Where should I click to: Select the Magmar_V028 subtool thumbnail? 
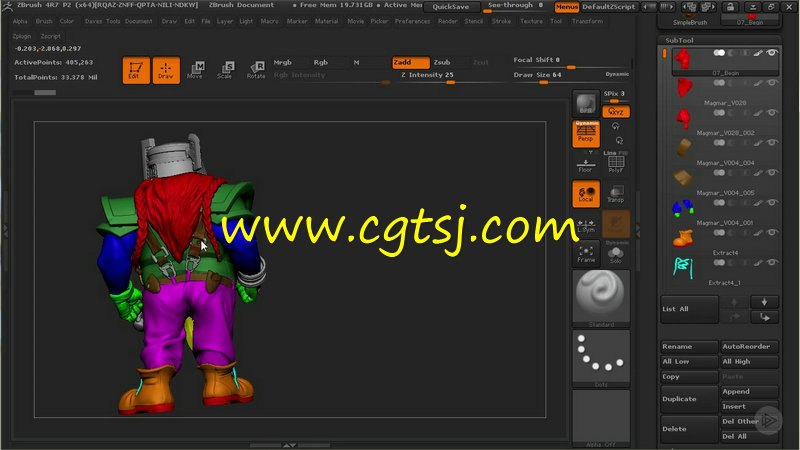684,88
